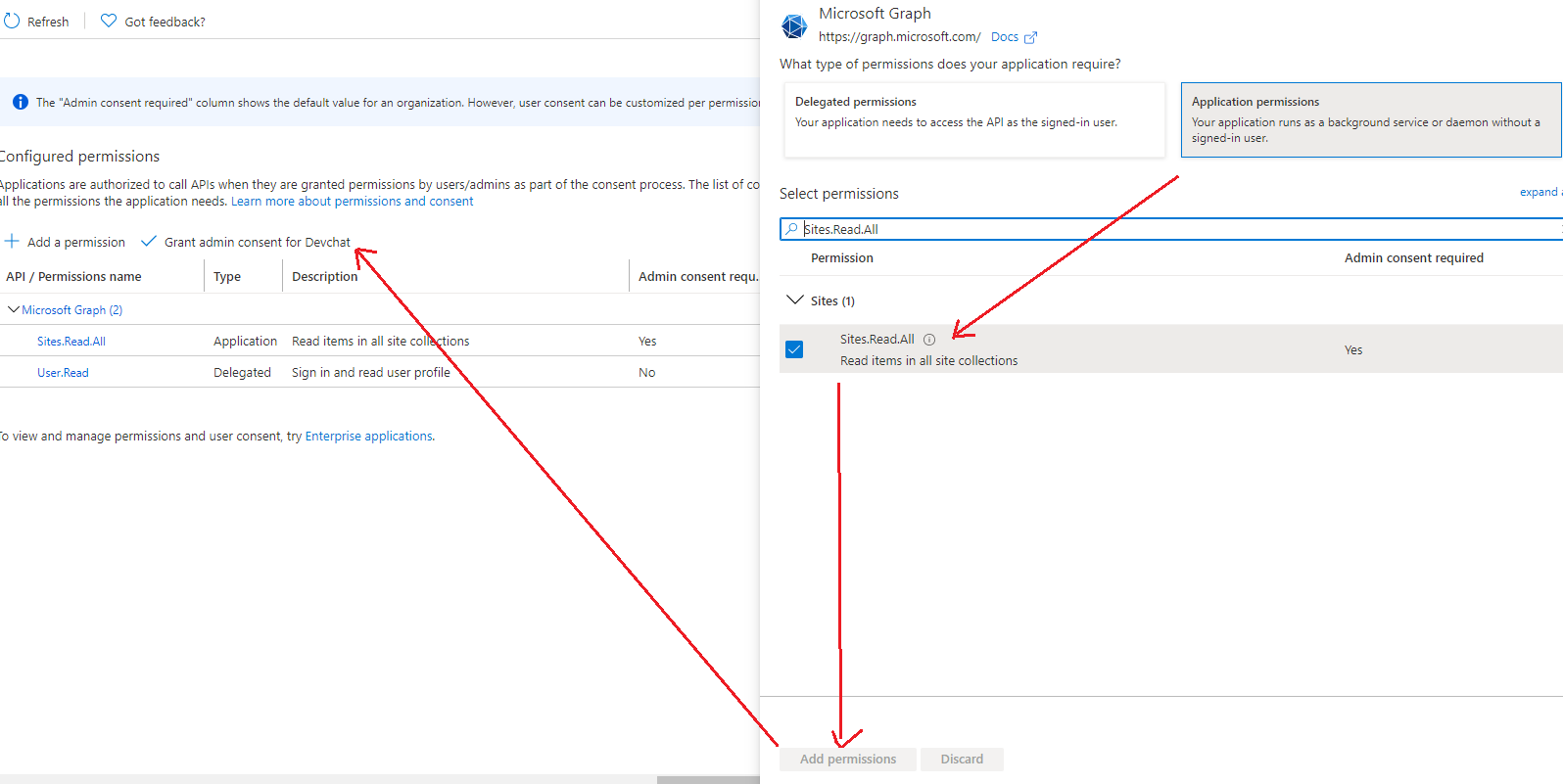This screenshot has width=1563, height=784.
Task: Click Grant admin consent for Devchat
Action: (258, 242)
